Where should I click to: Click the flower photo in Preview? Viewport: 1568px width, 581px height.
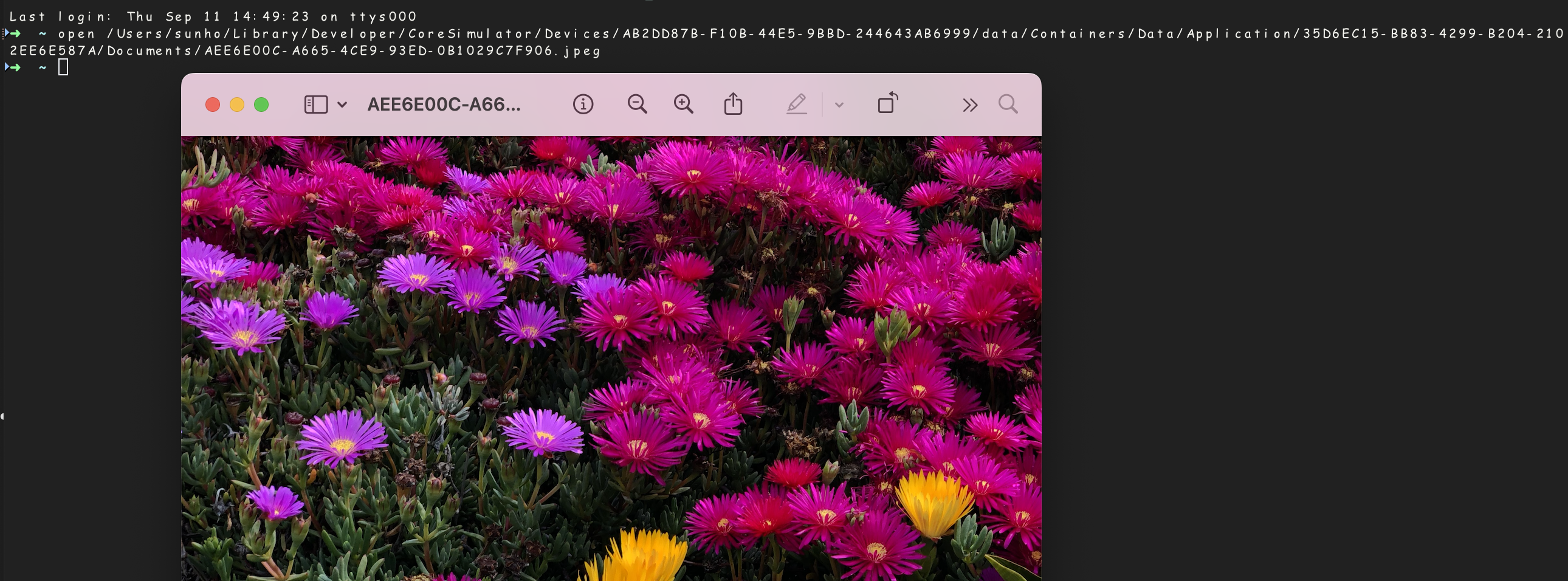tap(611, 359)
